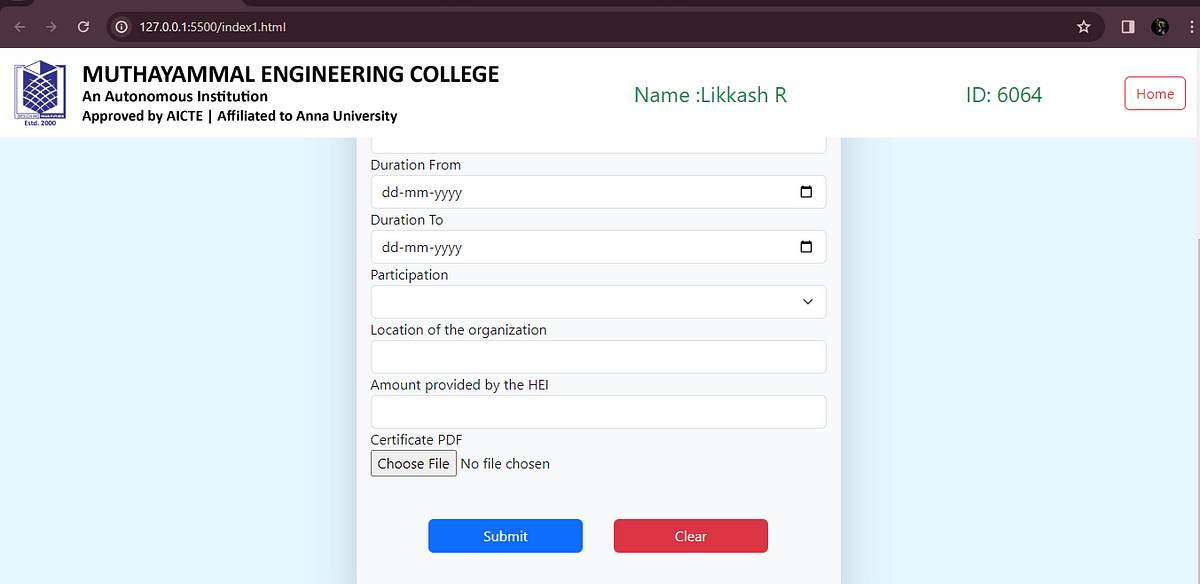This screenshot has width=1200, height=584.
Task: Click the Home button
Action: tap(1155, 94)
